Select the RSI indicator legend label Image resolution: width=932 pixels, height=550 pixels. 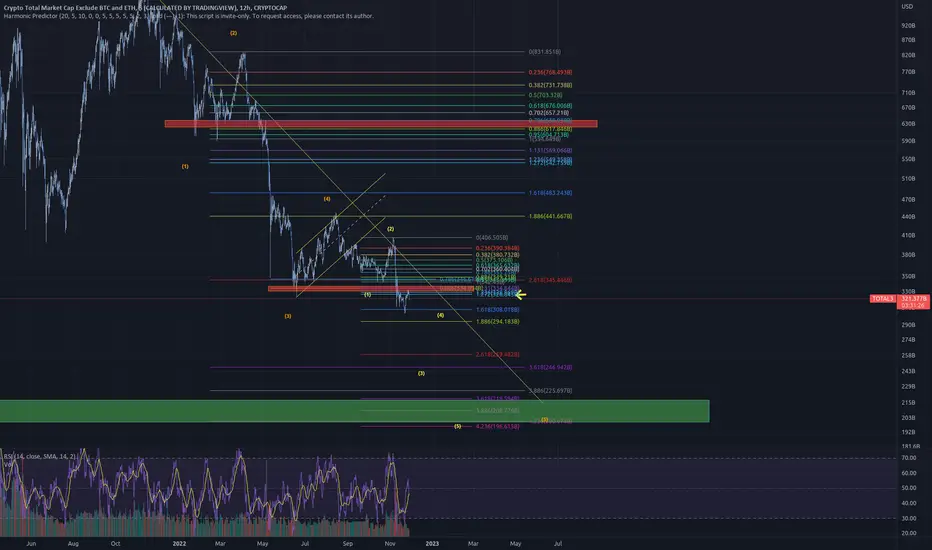click(x=40, y=457)
